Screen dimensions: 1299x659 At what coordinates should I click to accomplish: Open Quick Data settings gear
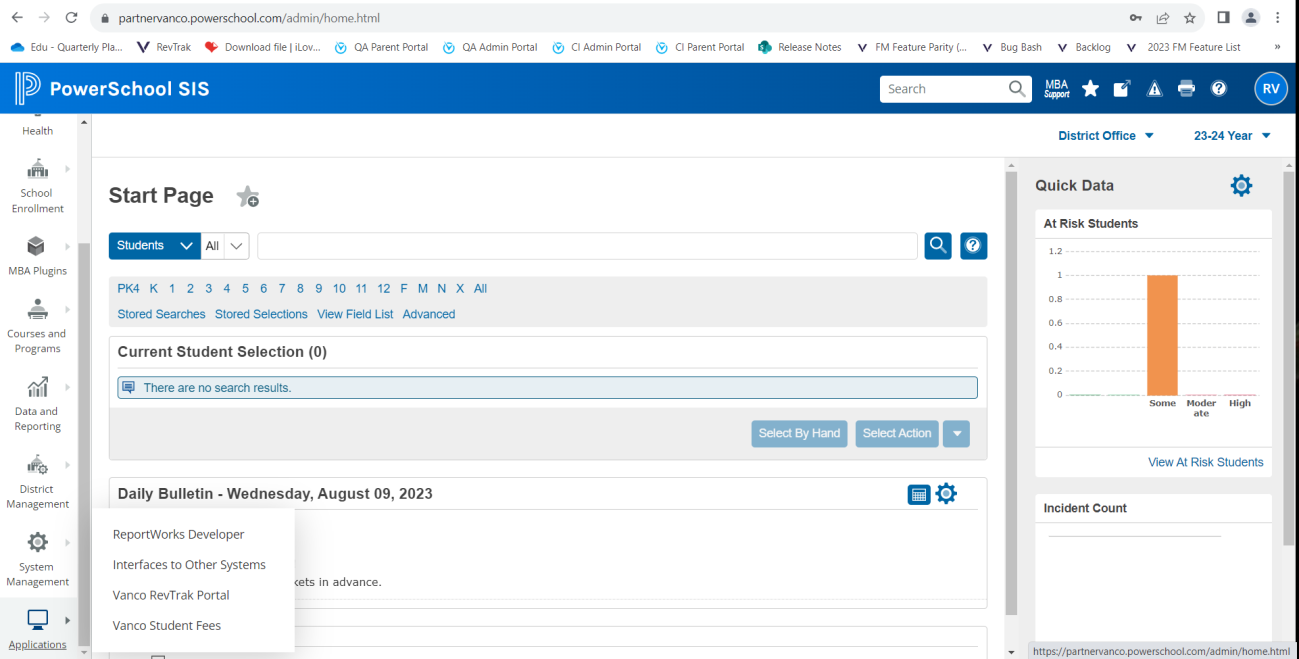(x=1241, y=185)
